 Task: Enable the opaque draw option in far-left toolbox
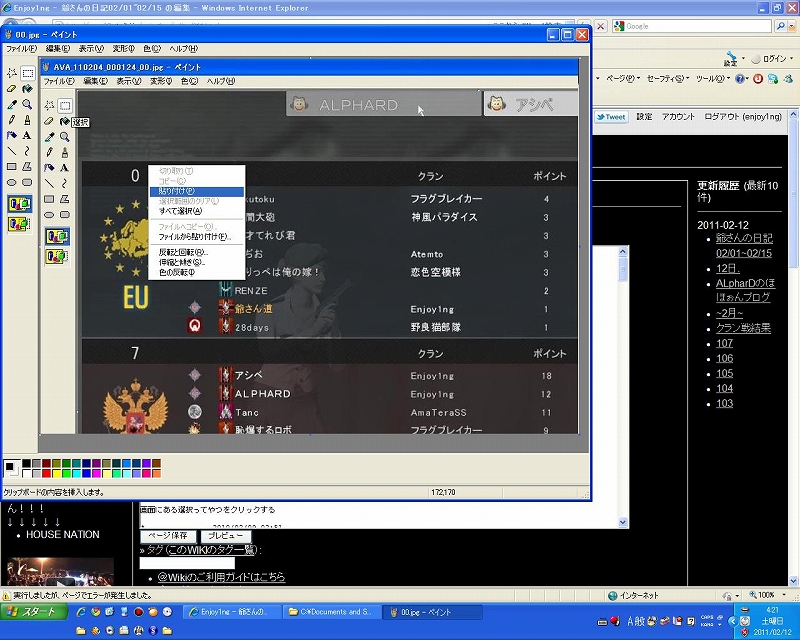coord(19,204)
